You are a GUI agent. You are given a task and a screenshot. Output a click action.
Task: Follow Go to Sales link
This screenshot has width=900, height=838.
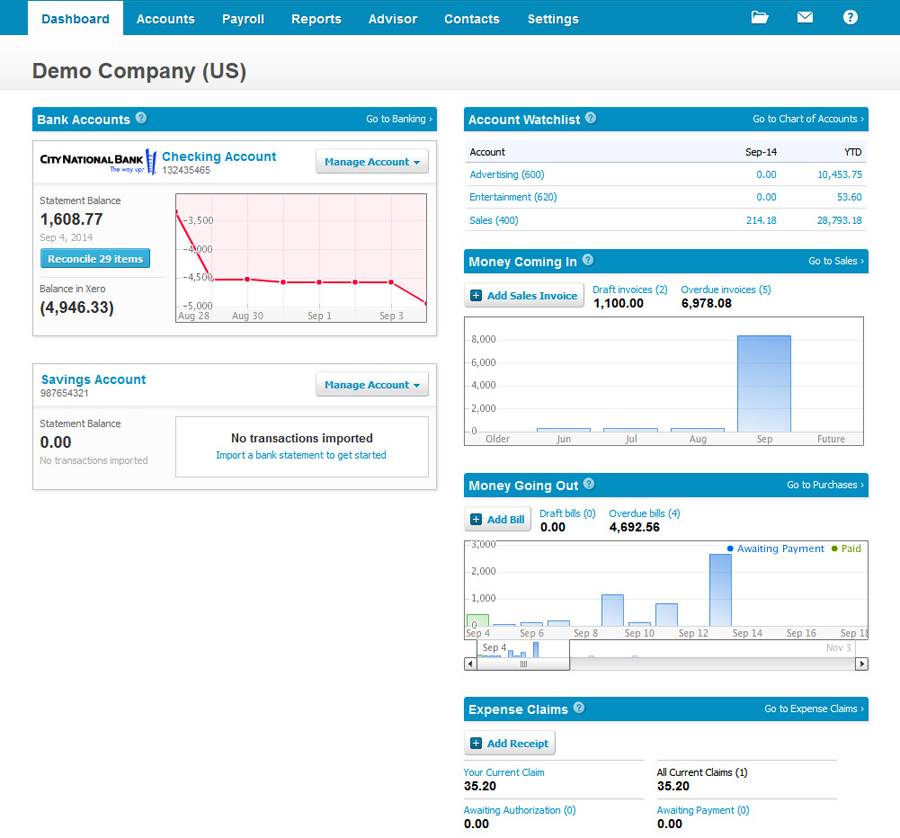(836, 261)
